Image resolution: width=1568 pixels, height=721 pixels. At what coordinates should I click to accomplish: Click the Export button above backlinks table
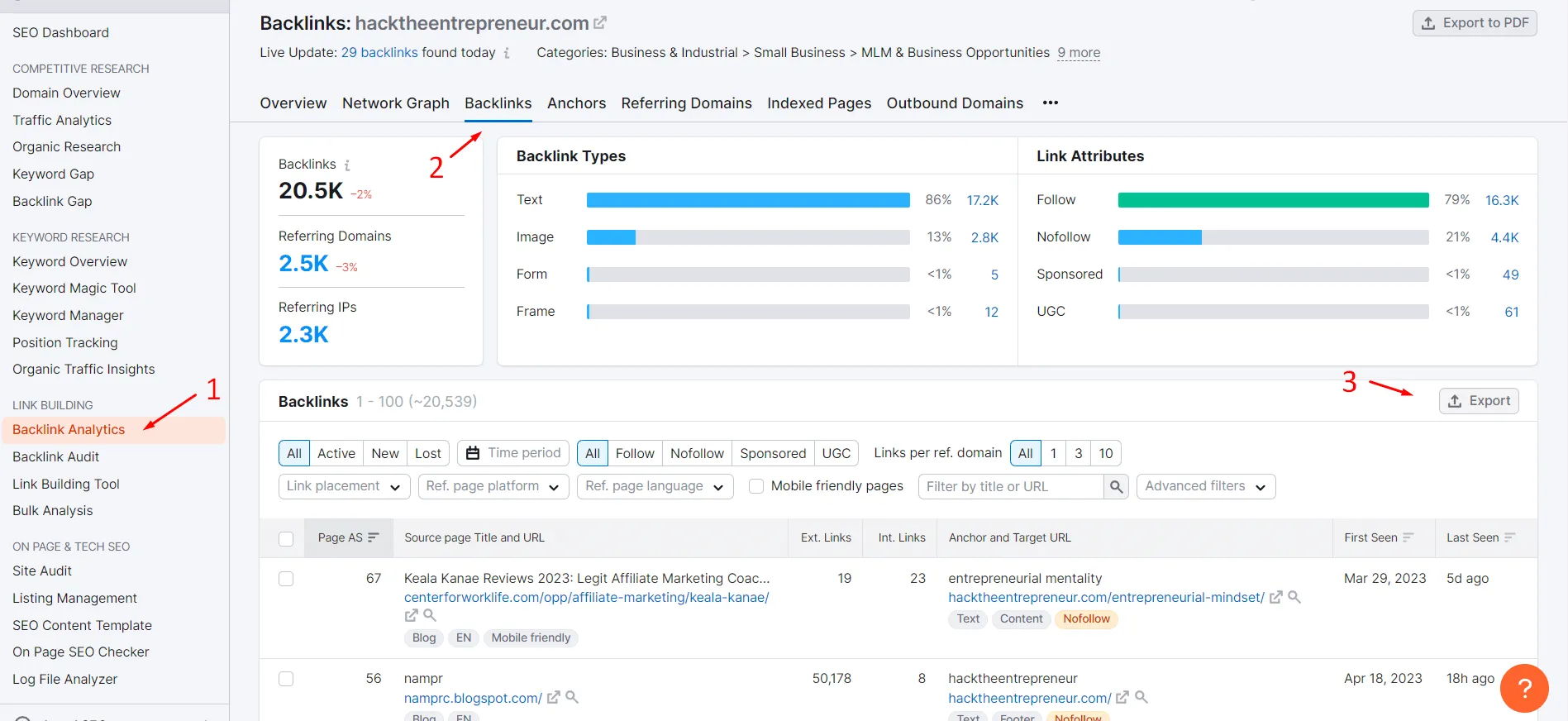tap(1479, 401)
